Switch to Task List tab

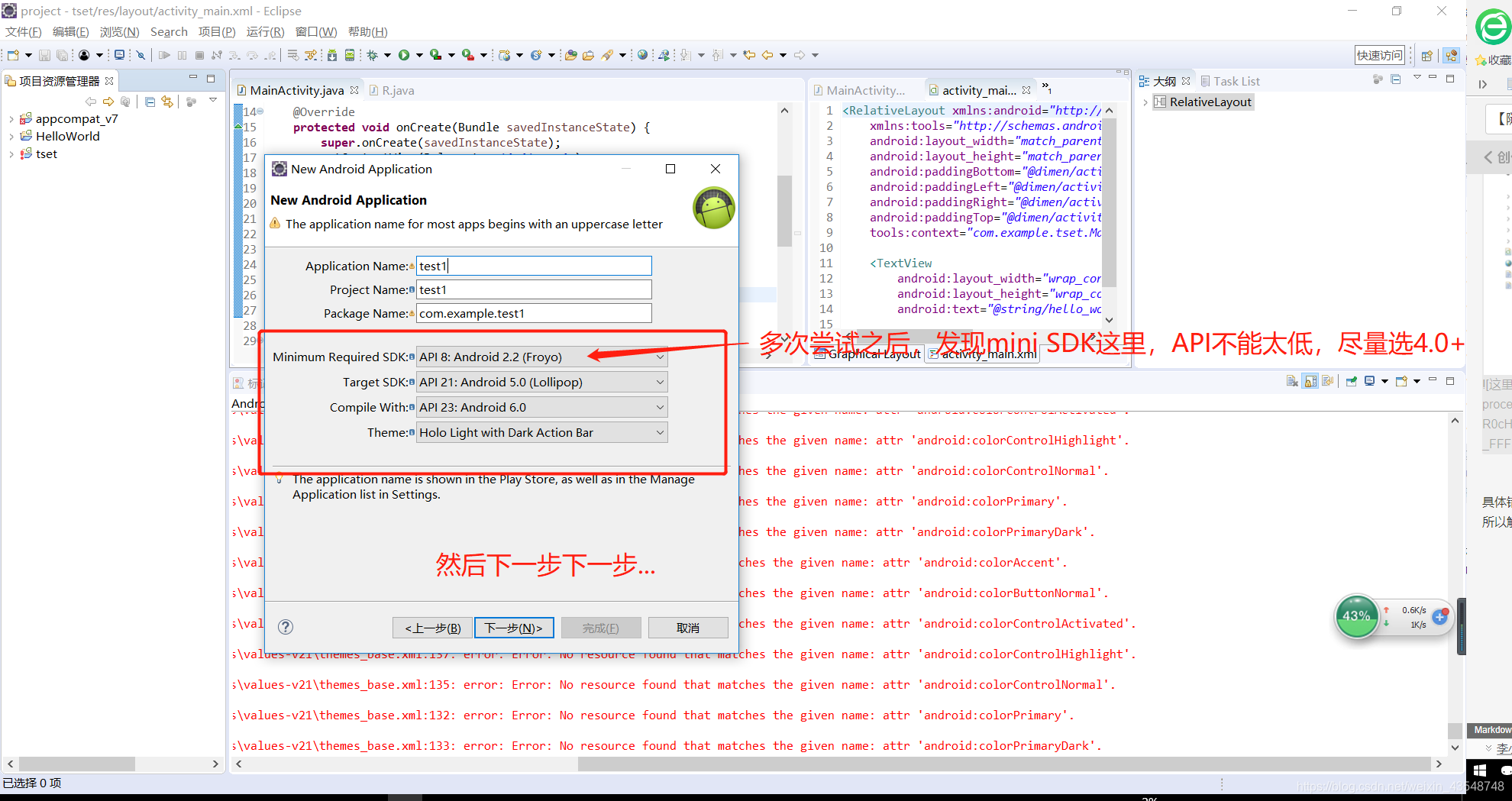1230,81
